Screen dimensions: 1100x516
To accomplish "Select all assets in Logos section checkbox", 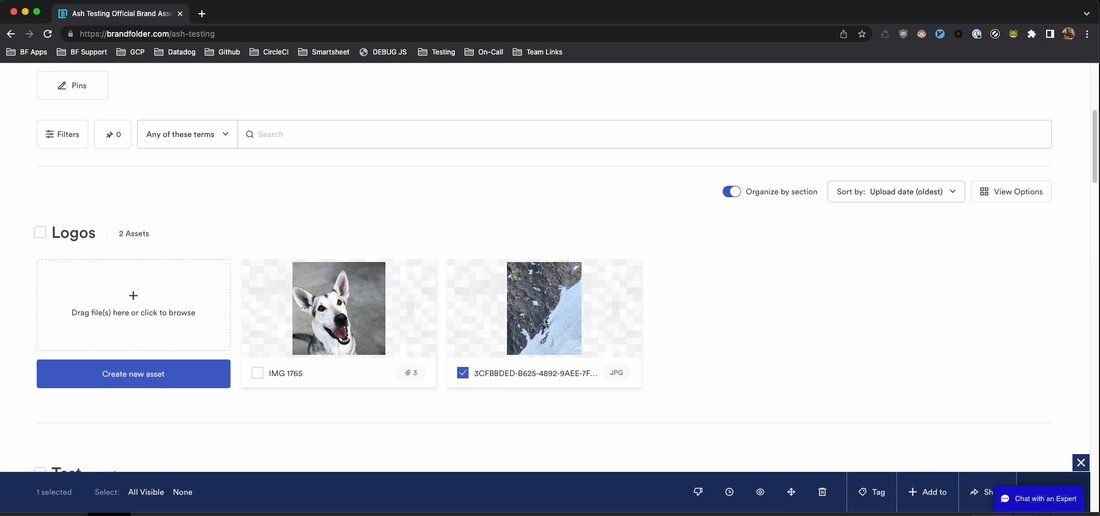I will 40,232.
